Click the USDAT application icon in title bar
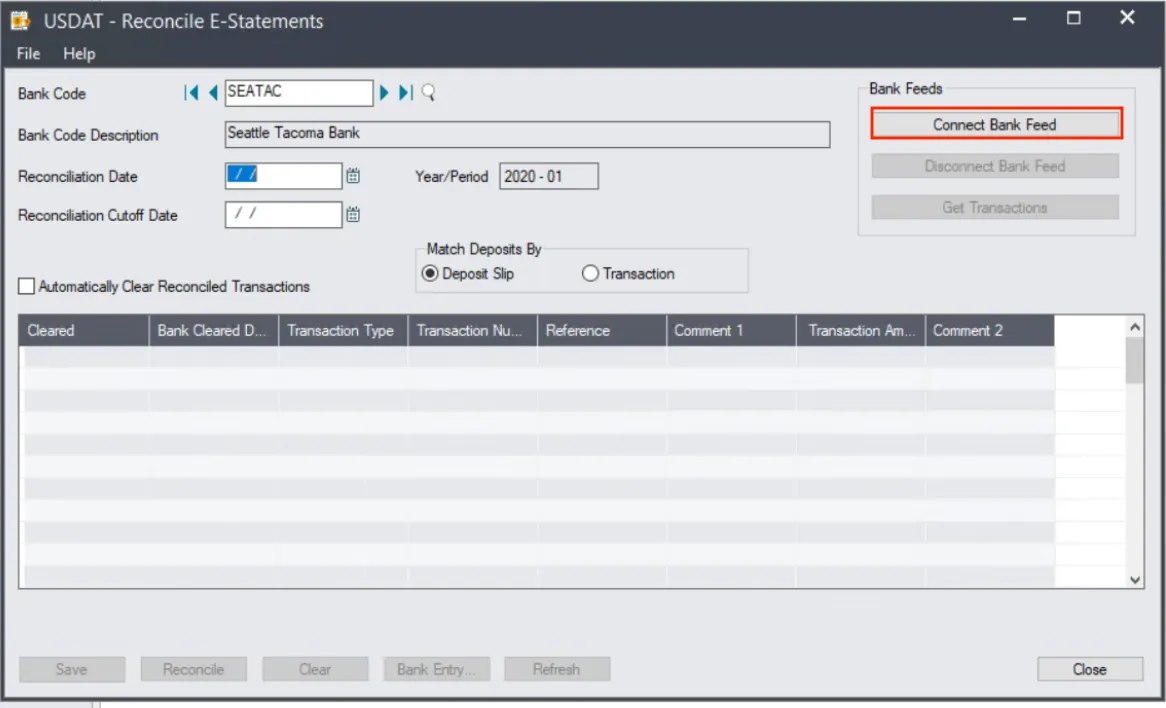The image size is (1166, 708). [20, 20]
